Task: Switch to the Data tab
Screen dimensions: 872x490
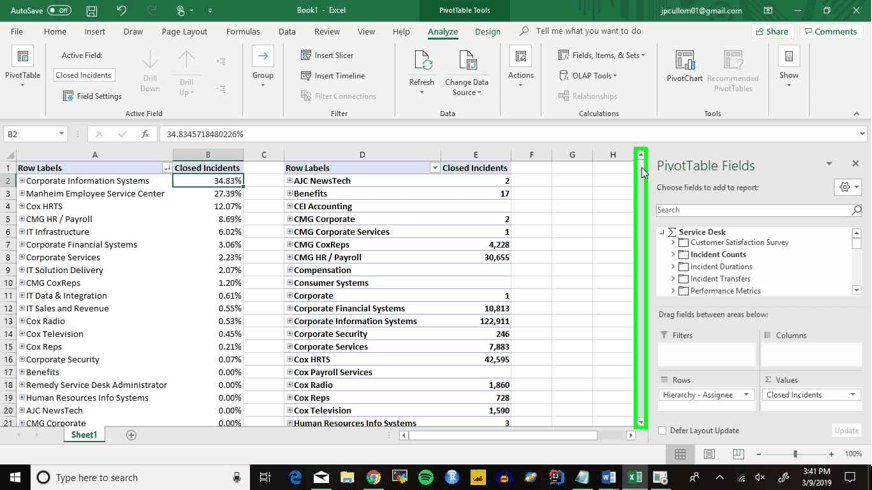Action: pos(287,32)
